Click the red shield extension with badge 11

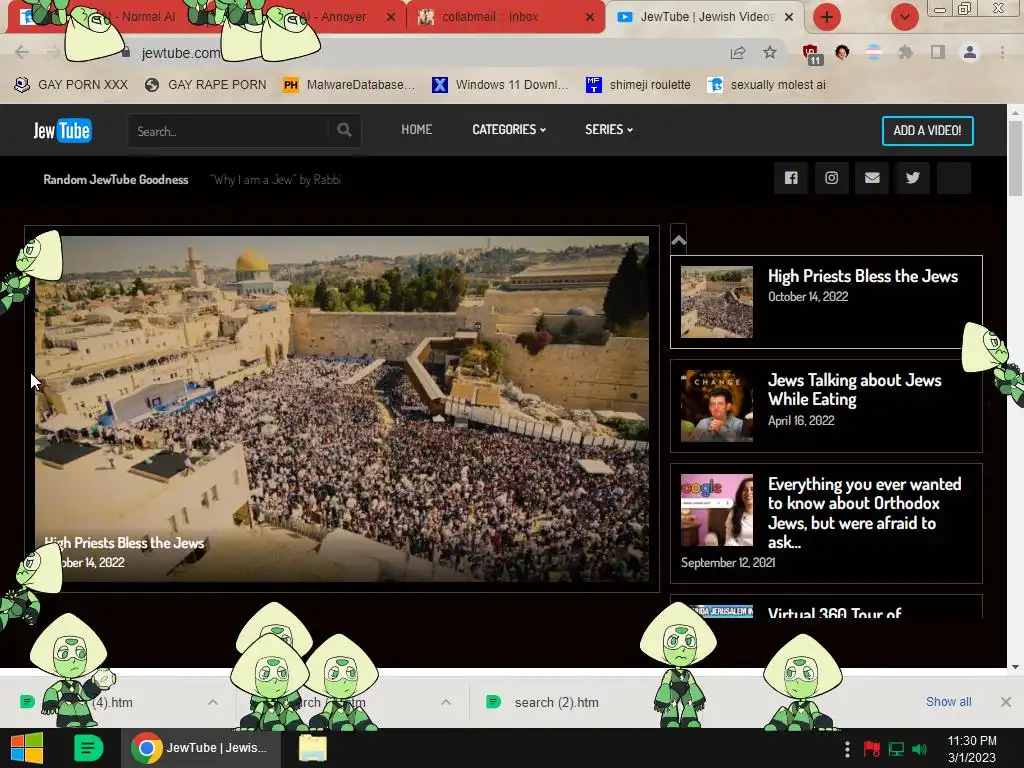click(x=811, y=54)
